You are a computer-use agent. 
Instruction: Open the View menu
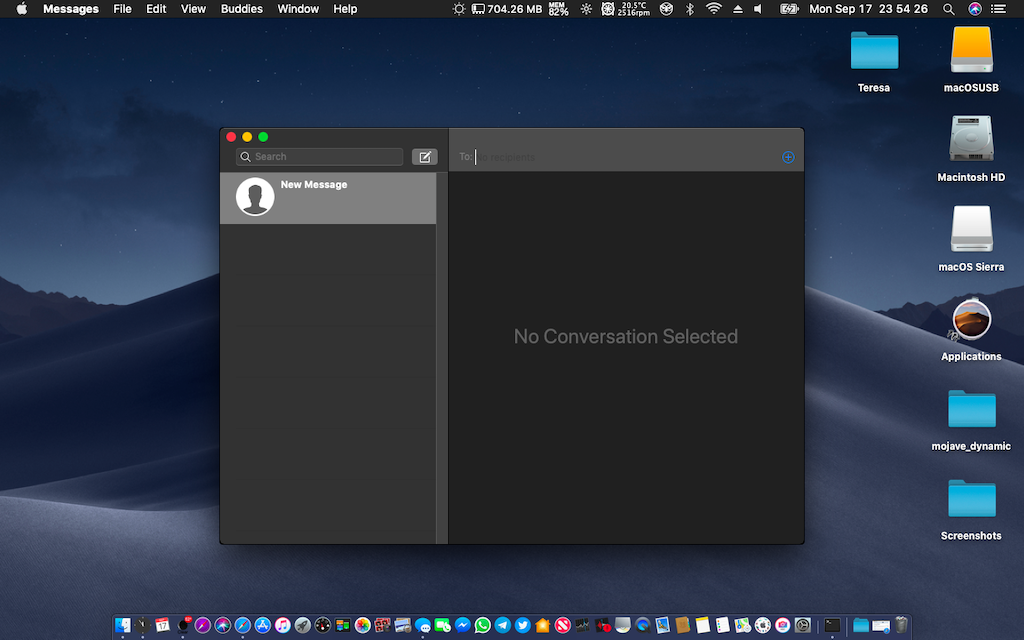193,8
